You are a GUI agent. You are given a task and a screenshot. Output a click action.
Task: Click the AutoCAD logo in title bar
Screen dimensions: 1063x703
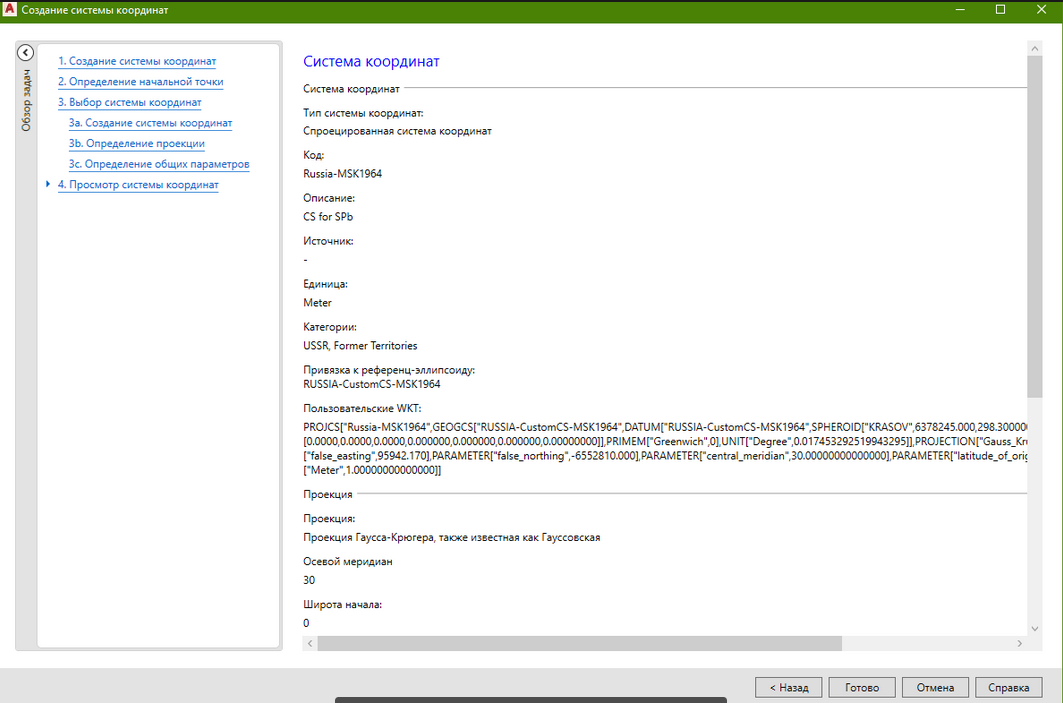tap(10, 10)
